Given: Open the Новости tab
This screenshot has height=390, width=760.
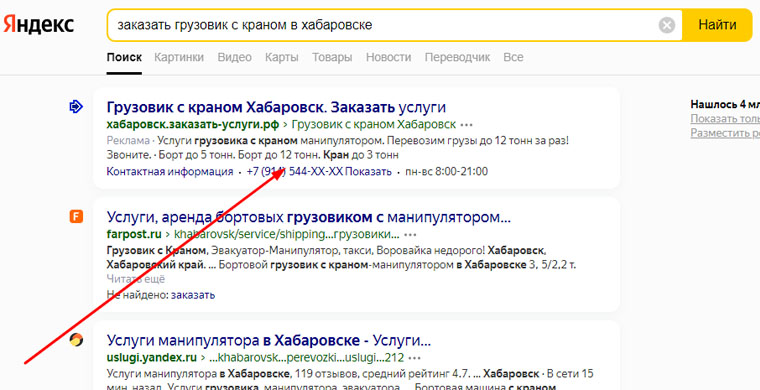Looking at the screenshot, I should [x=388, y=57].
